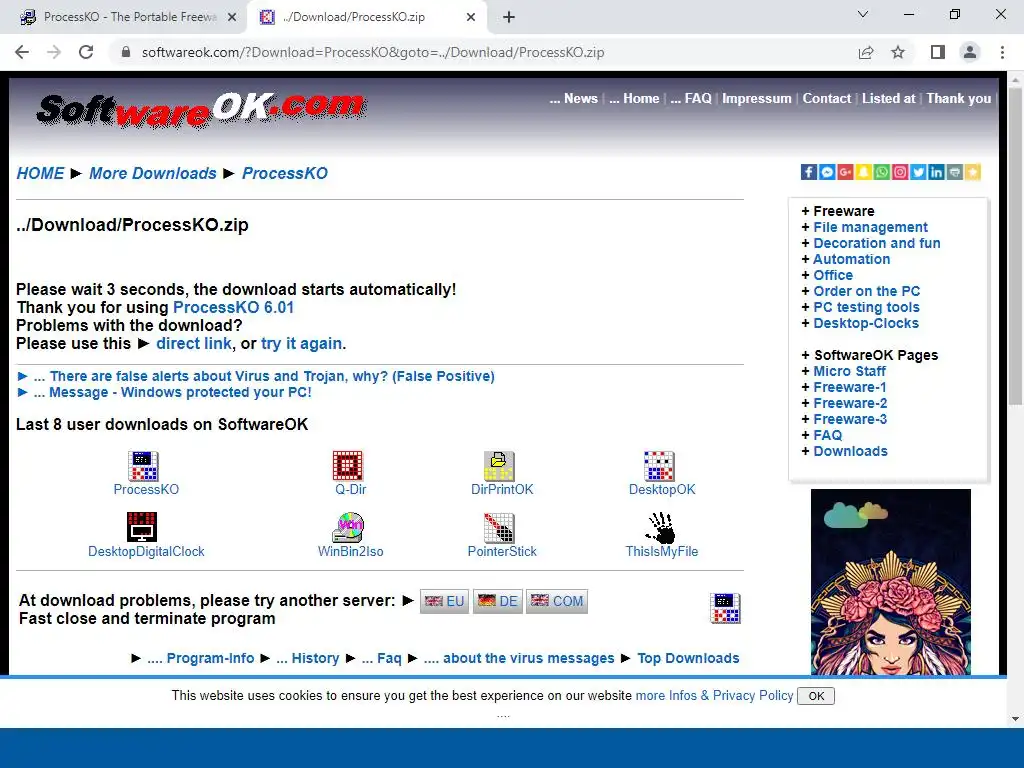Open PointerStick program icon

coord(500,527)
